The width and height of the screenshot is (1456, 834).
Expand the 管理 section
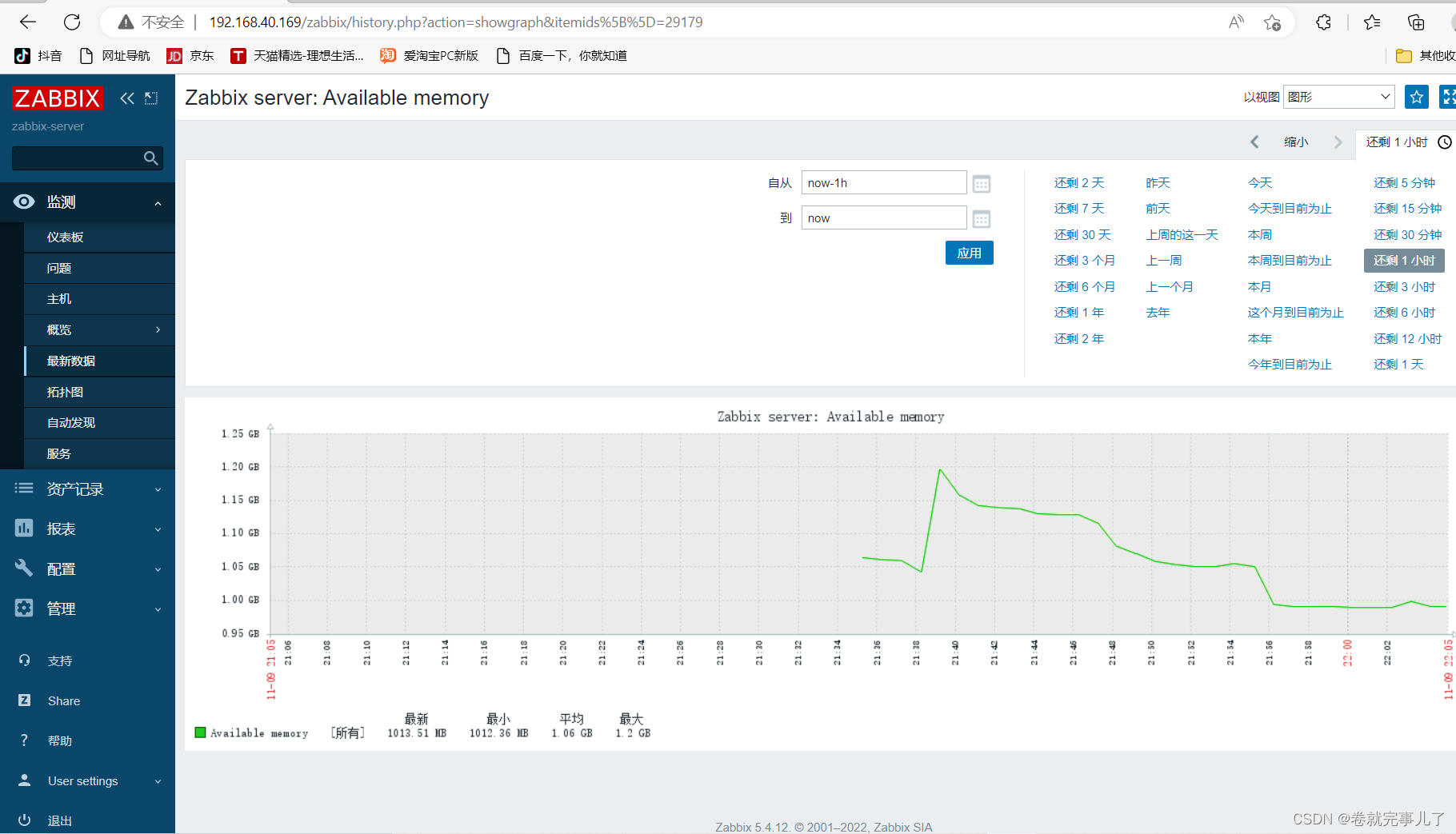pyautogui.click(x=87, y=609)
